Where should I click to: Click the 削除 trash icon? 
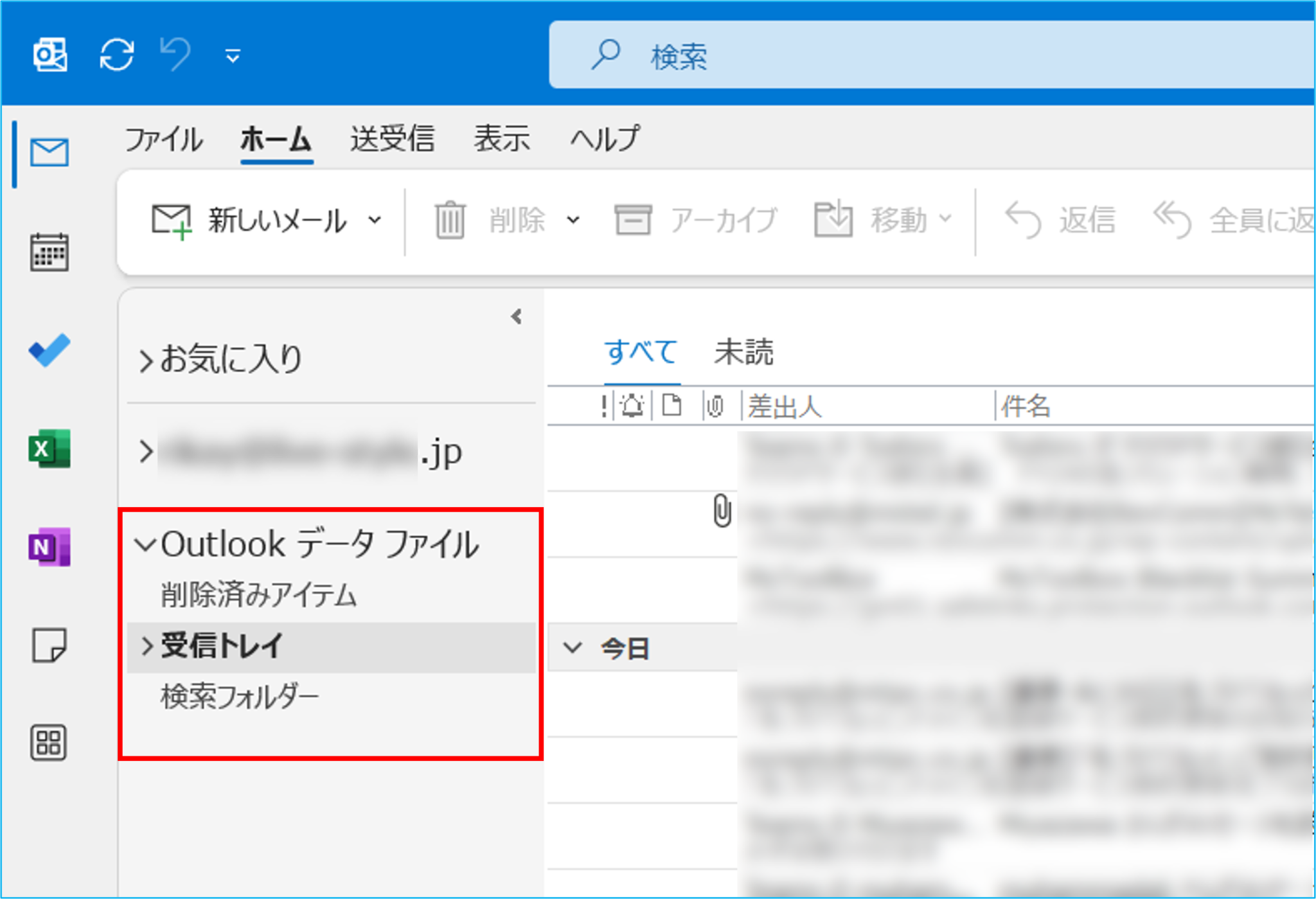(450, 220)
